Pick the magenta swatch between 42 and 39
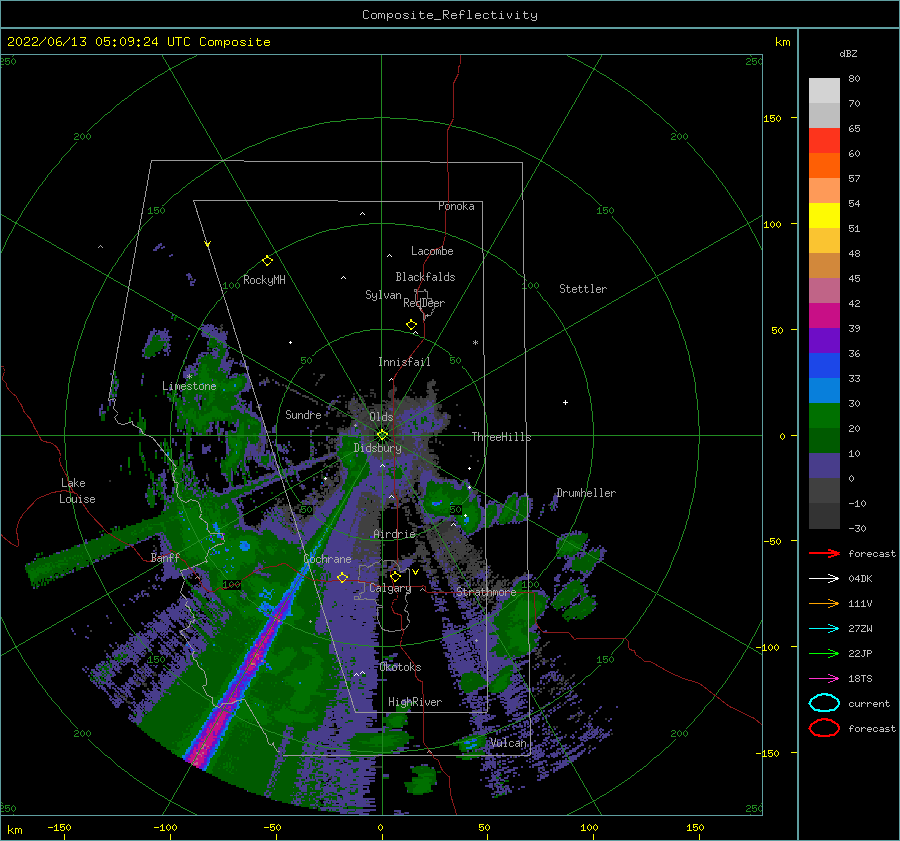Screen dimensions: 900x841 [x=824, y=315]
